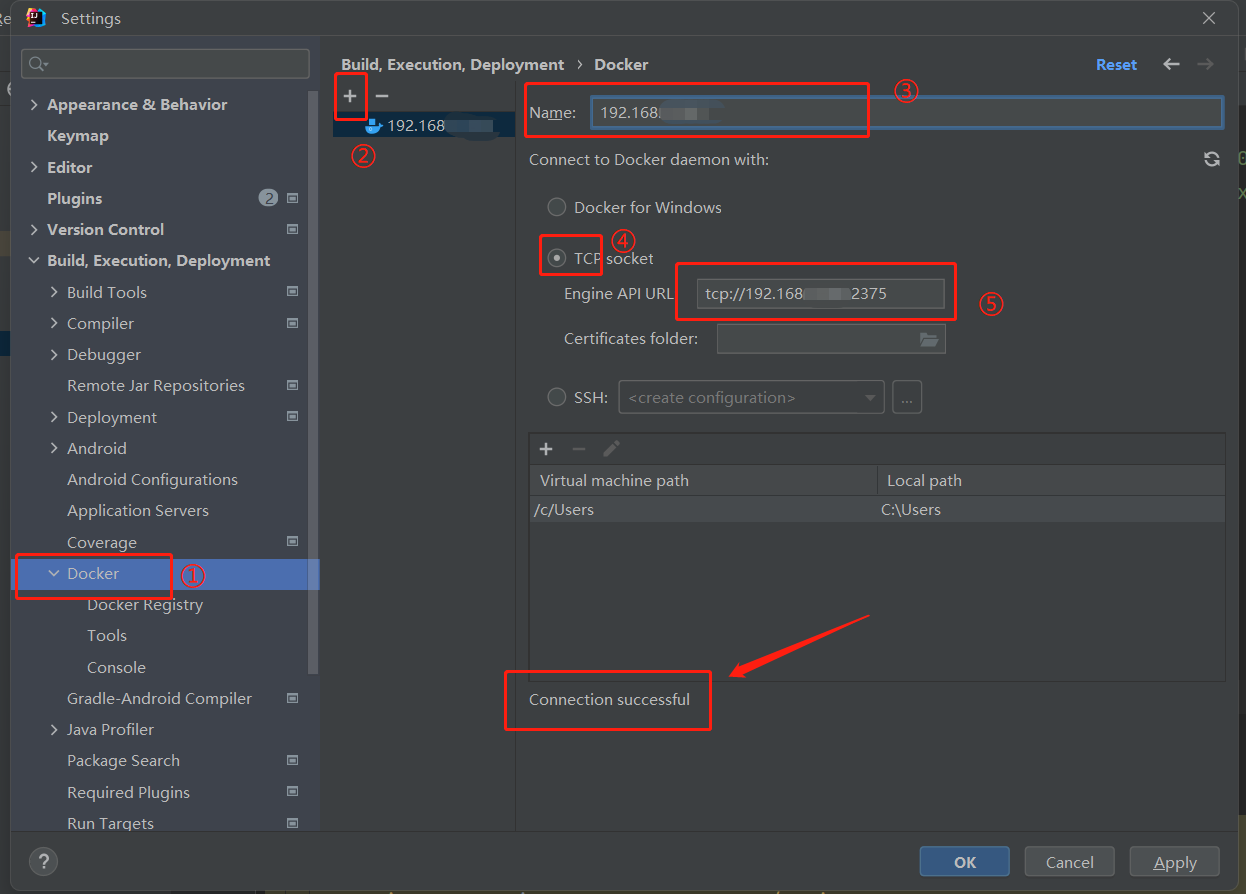This screenshot has width=1246, height=894.
Task: Navigate back using the left arrow
Action: click(x=1171, y=64)
